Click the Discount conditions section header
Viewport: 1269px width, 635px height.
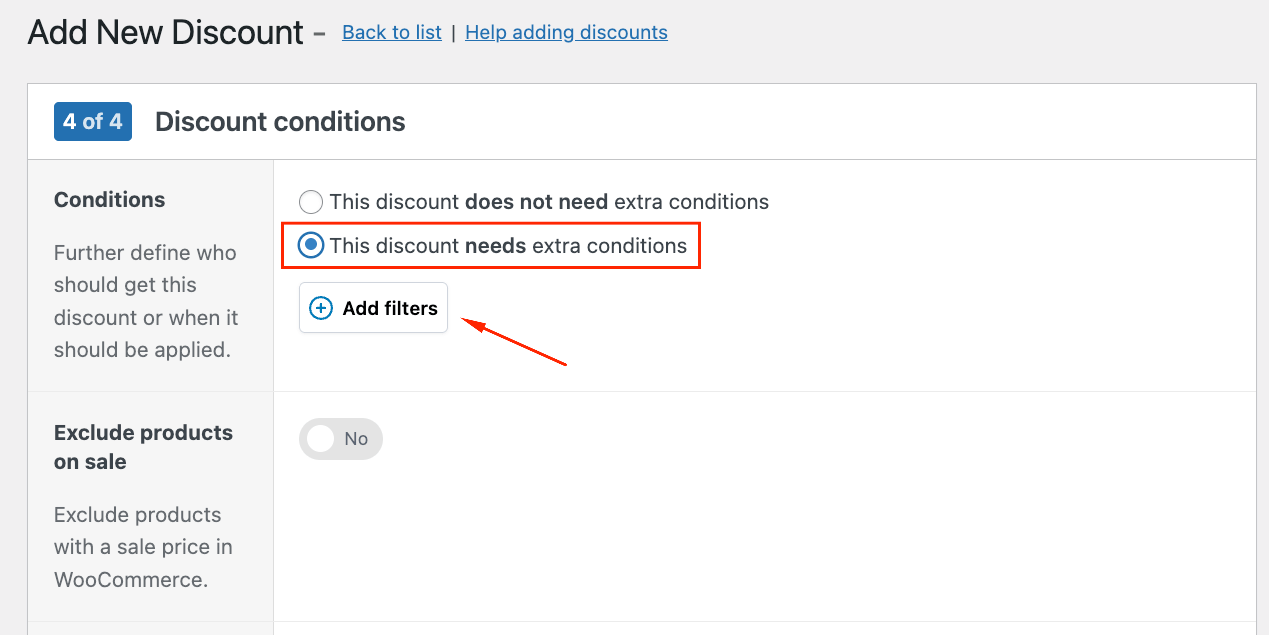pos(279,121)
